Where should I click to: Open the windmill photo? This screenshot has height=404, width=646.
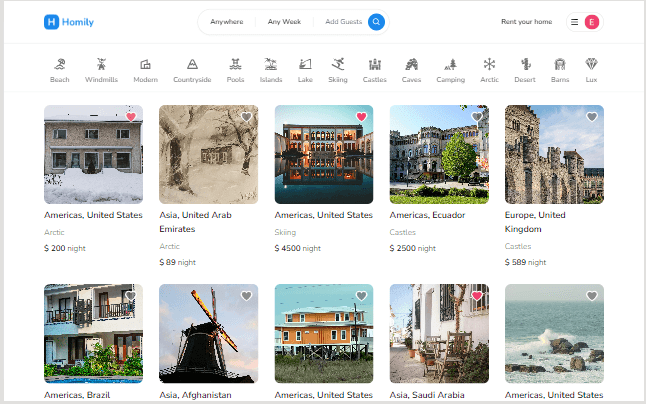208,334
